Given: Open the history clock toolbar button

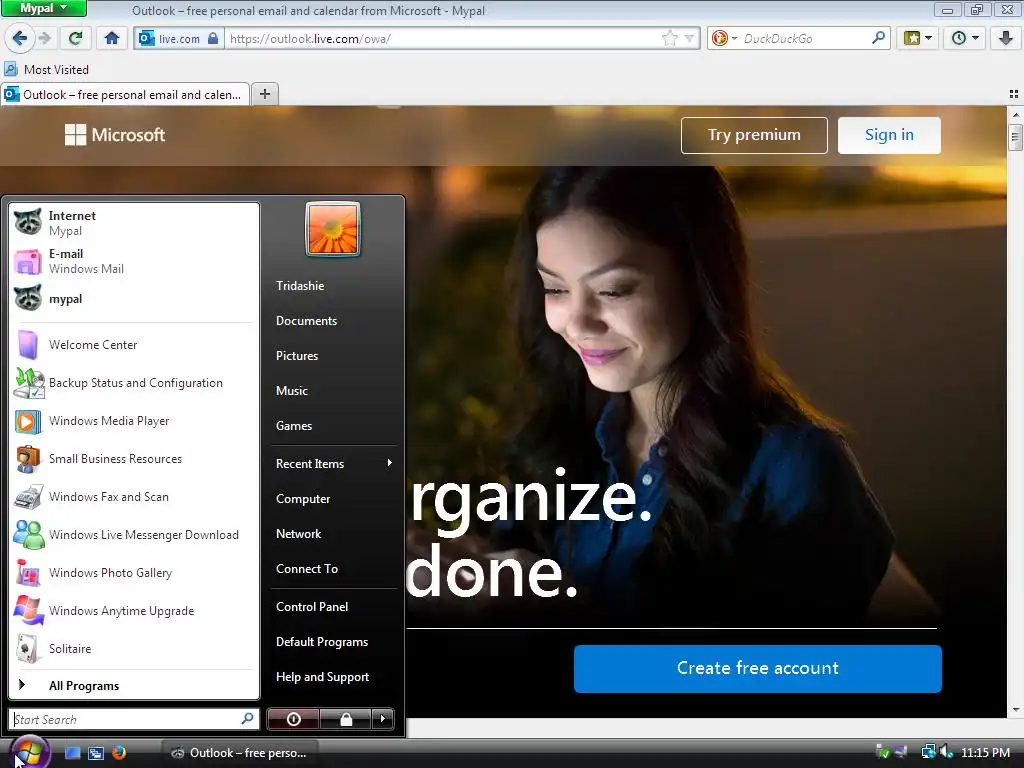Looking at the screenshot, I should tap(965, 39).
